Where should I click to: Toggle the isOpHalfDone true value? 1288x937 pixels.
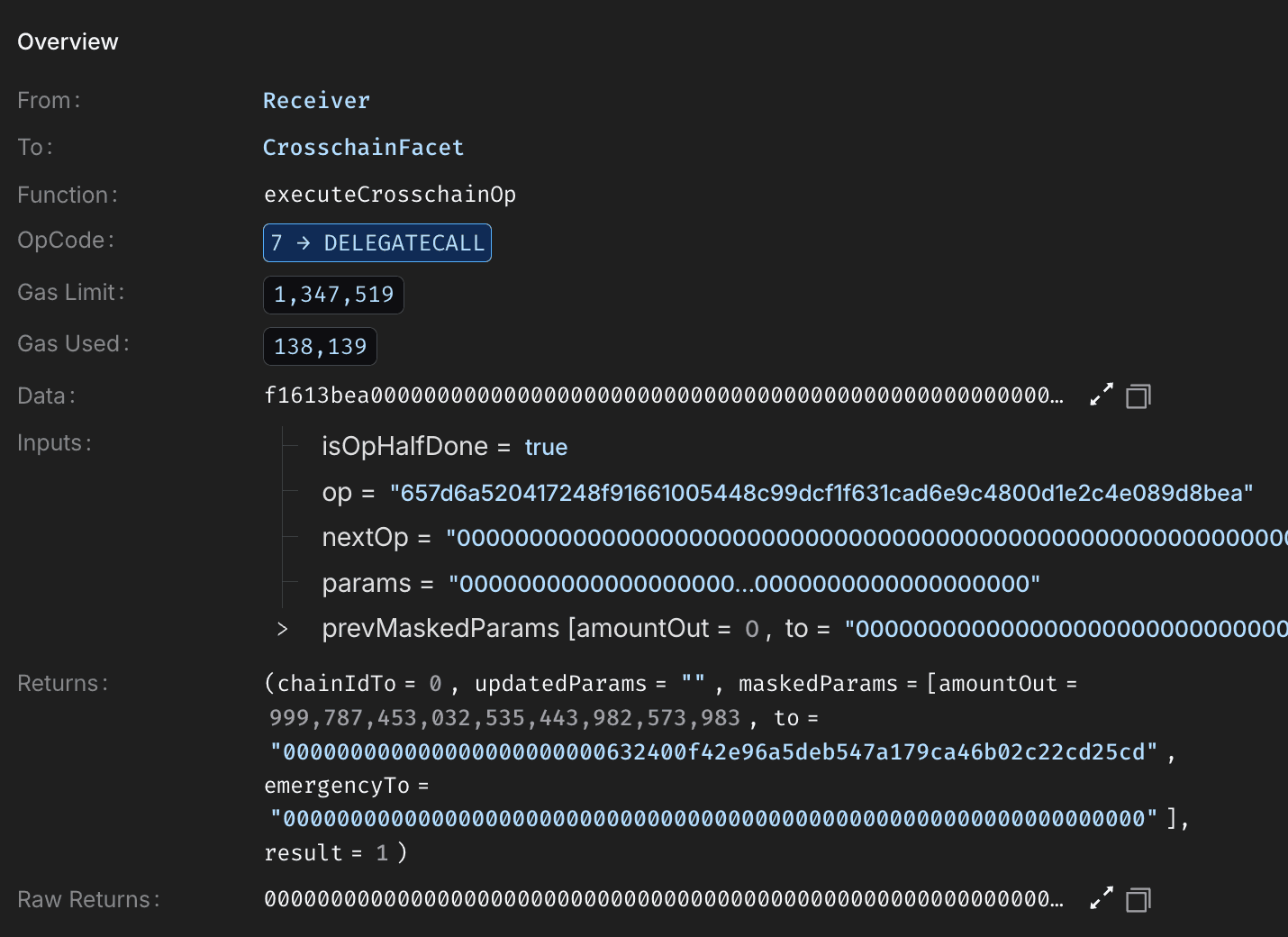point(546,446)
